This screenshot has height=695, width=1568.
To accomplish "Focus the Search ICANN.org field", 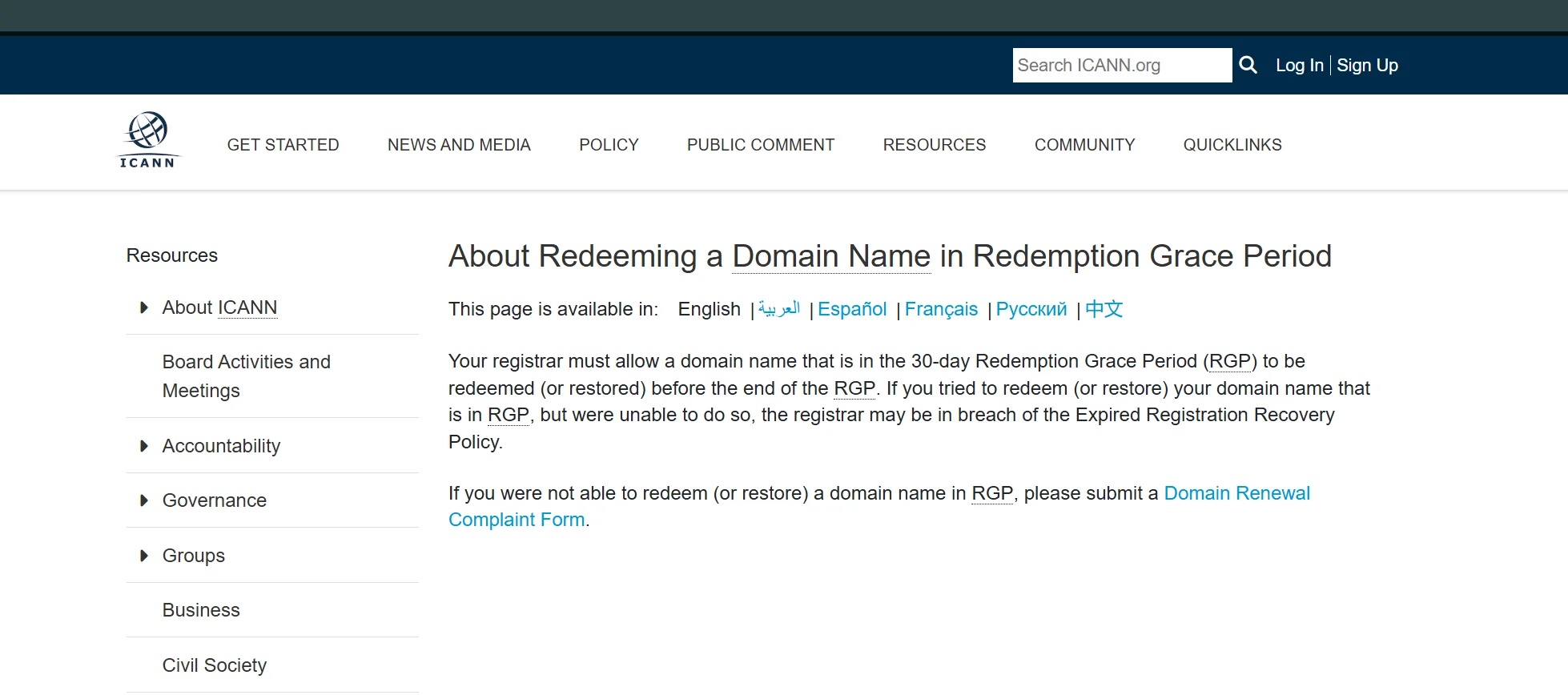I will [x=1122, y=65].
